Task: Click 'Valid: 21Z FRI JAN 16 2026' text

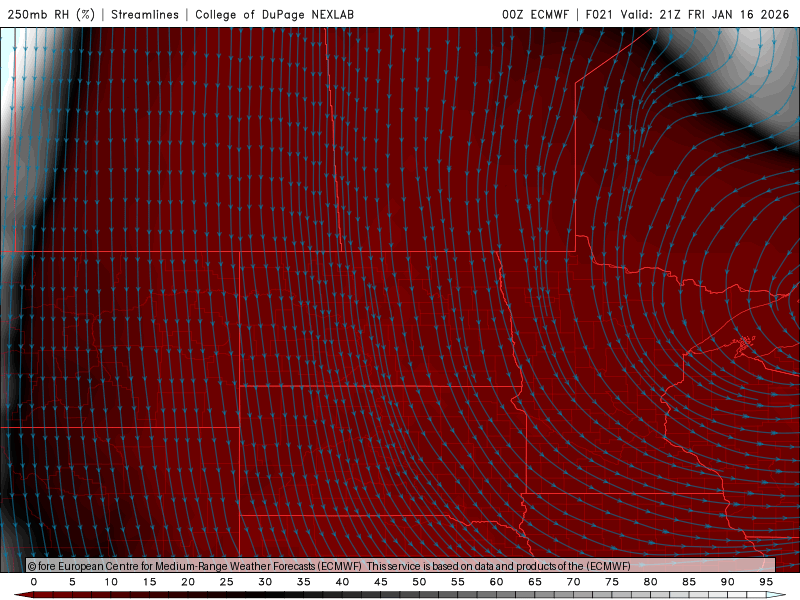Action: coord(705,14)
